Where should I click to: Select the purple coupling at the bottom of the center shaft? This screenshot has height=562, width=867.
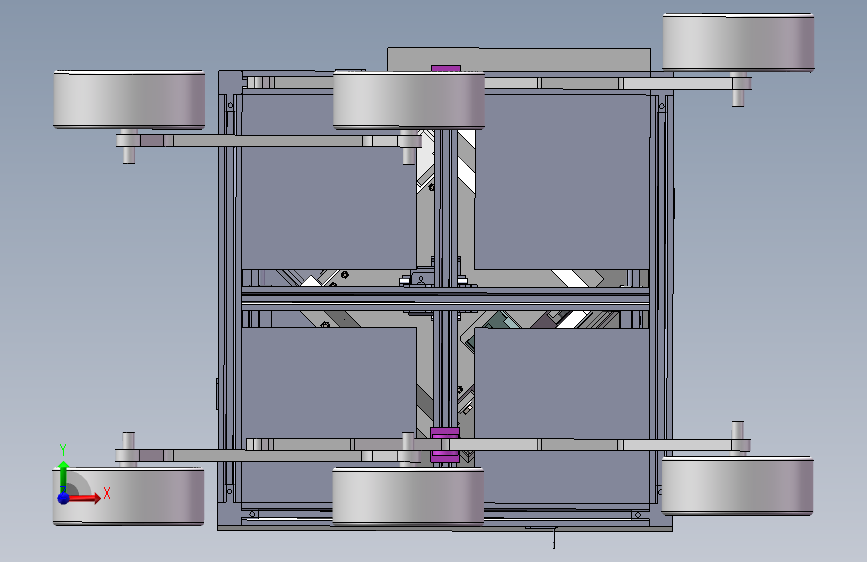pos(445,444)
